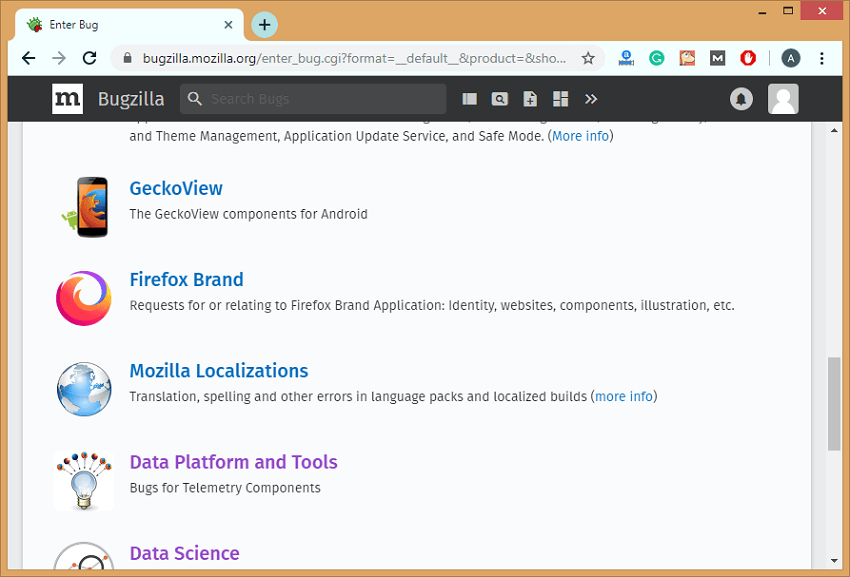Click the Amazon assistant extension icon
The image size is (850, 577).
coord(626,58)
